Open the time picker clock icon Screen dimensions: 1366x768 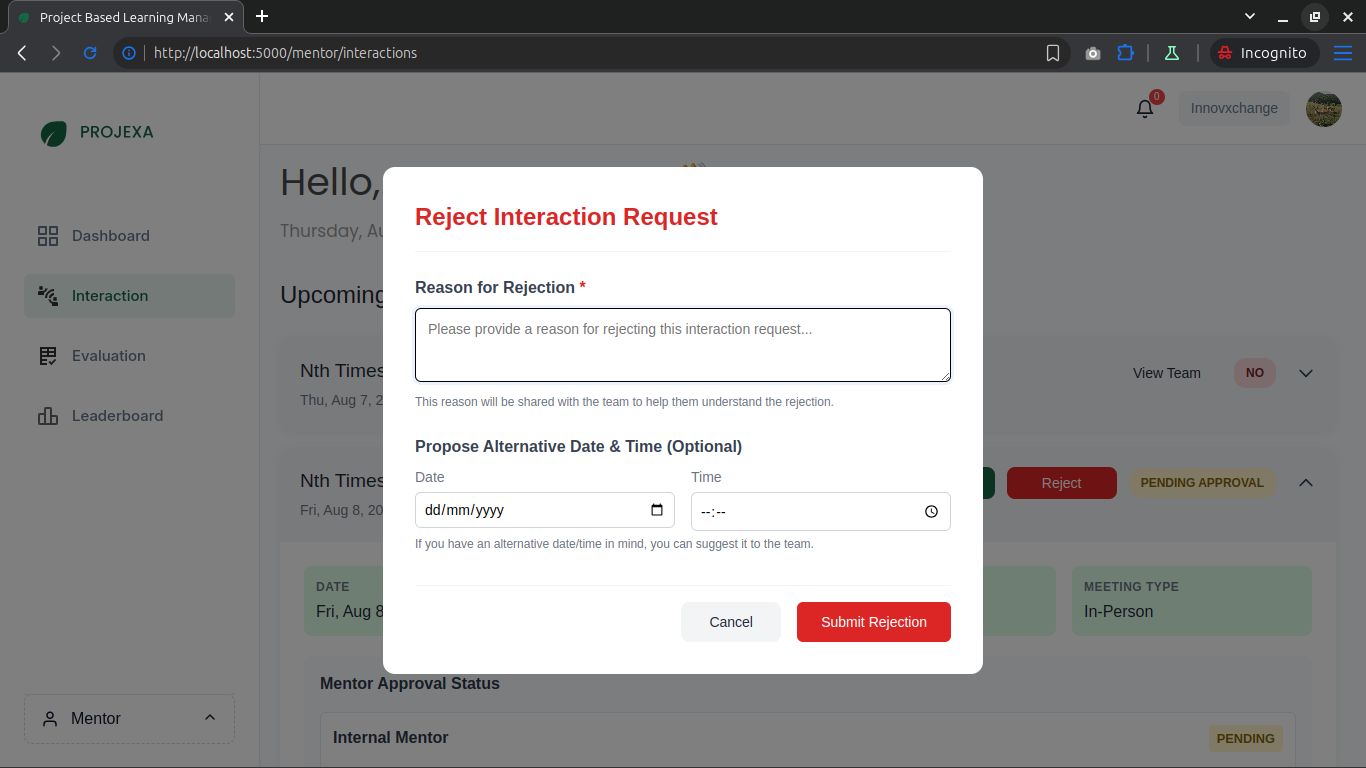coord(931,511)
